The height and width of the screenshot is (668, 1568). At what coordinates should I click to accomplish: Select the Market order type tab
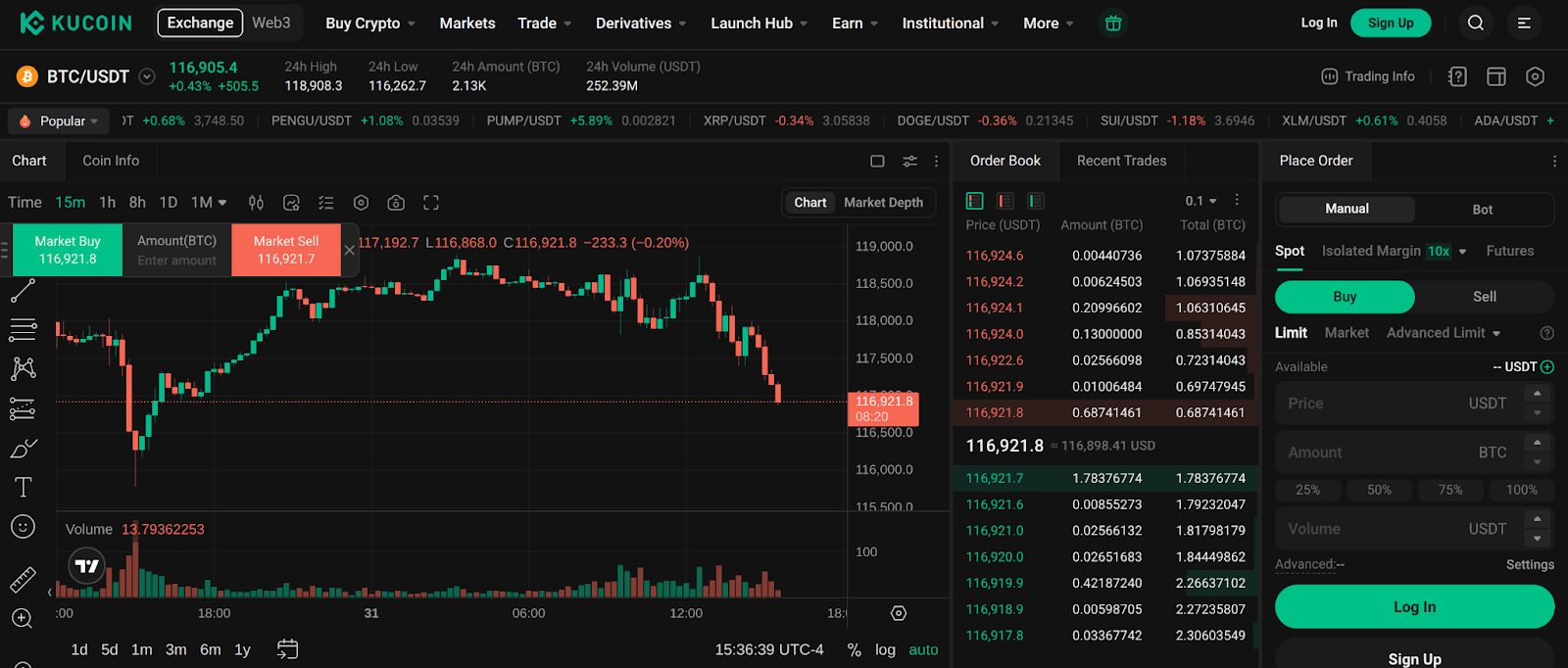pyautogui.click(x=1347, y=333)
